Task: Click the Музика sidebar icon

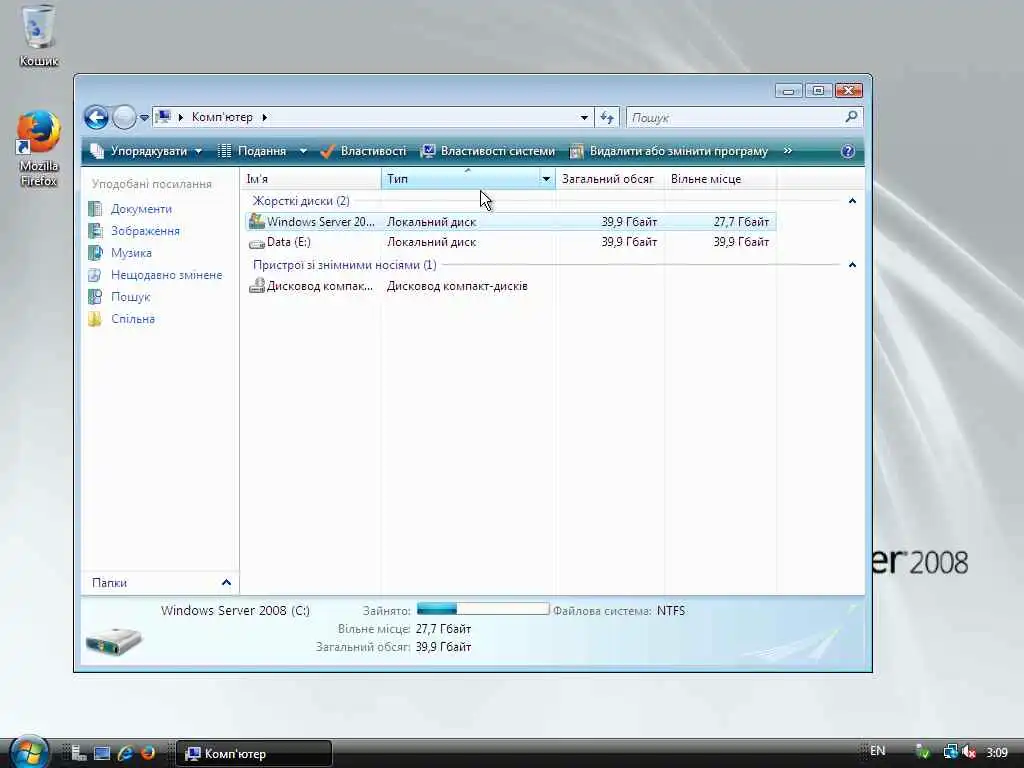Action: tap(95, 253)
